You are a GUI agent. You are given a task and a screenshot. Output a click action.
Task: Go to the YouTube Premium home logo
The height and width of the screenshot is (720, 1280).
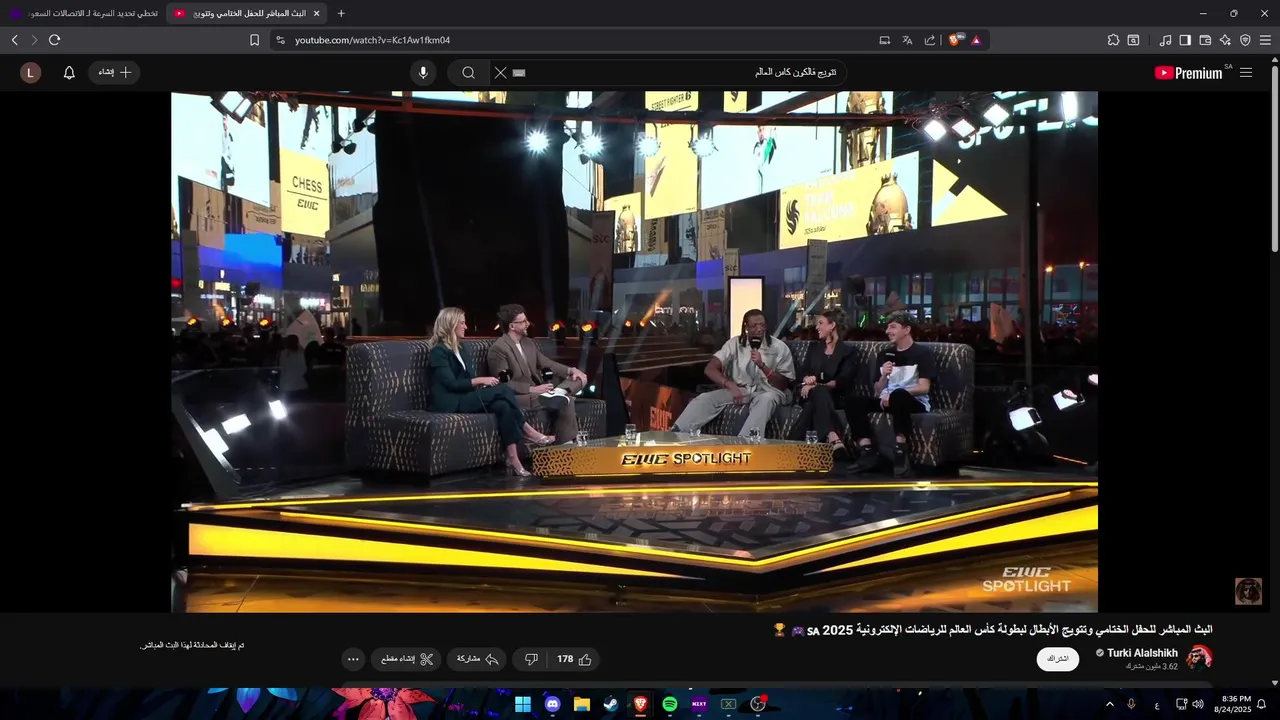tap(1188, 73)
